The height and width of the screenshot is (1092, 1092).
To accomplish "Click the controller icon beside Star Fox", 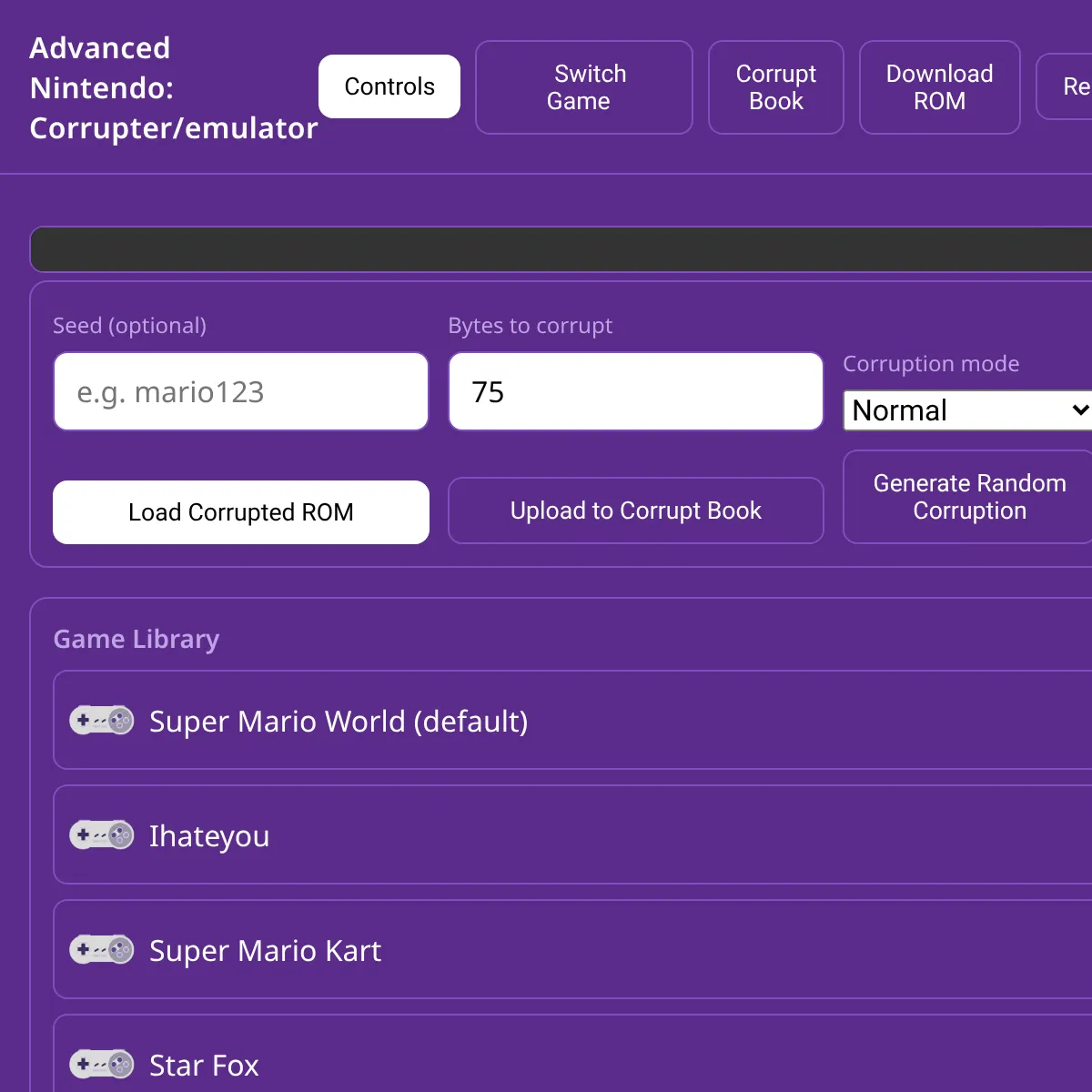I will (102, 1065).
